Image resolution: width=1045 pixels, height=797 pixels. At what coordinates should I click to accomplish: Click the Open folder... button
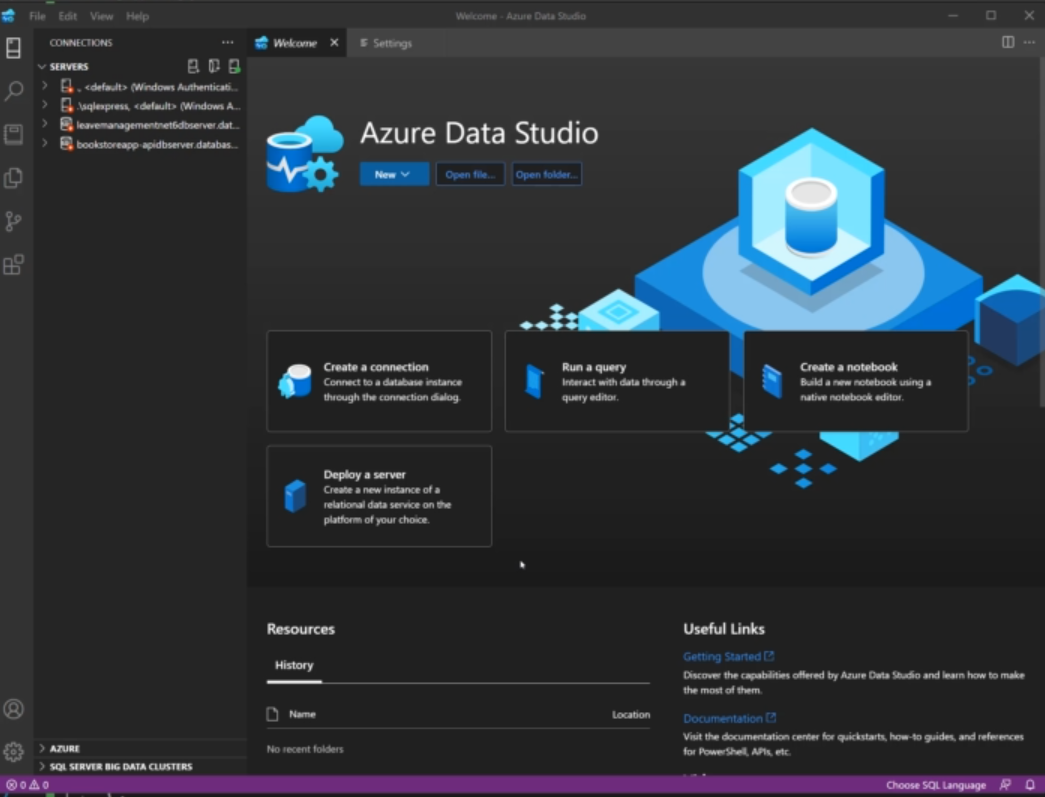click(x=546, y=175)
